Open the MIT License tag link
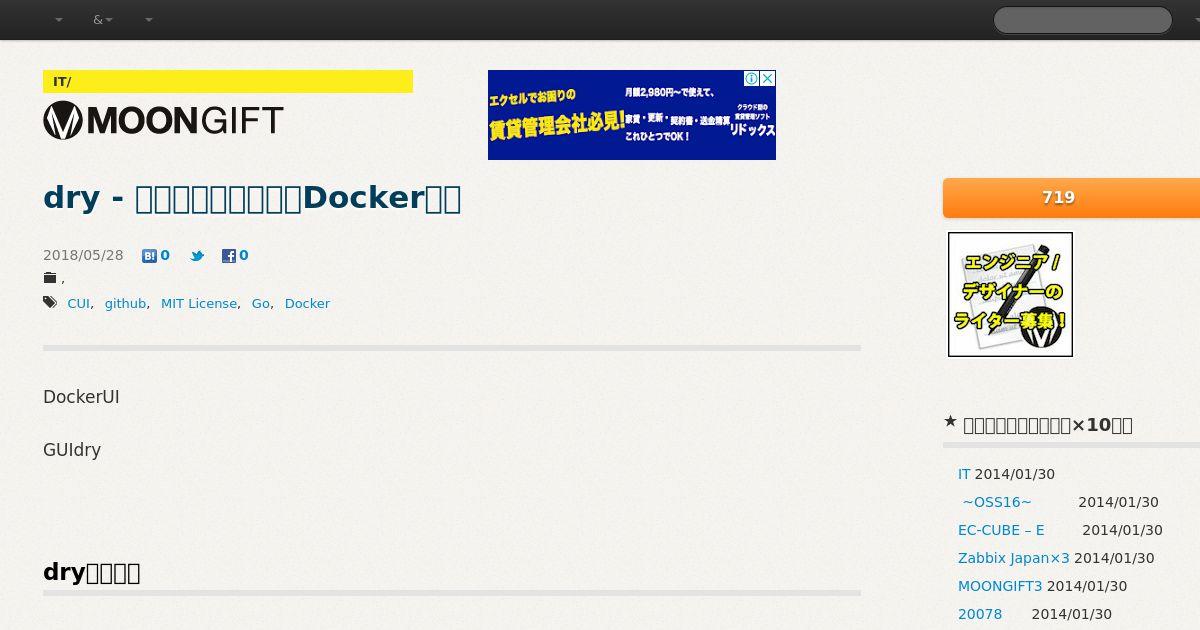Viewport: 1200px width, 630px height. (x=199, y=303)
